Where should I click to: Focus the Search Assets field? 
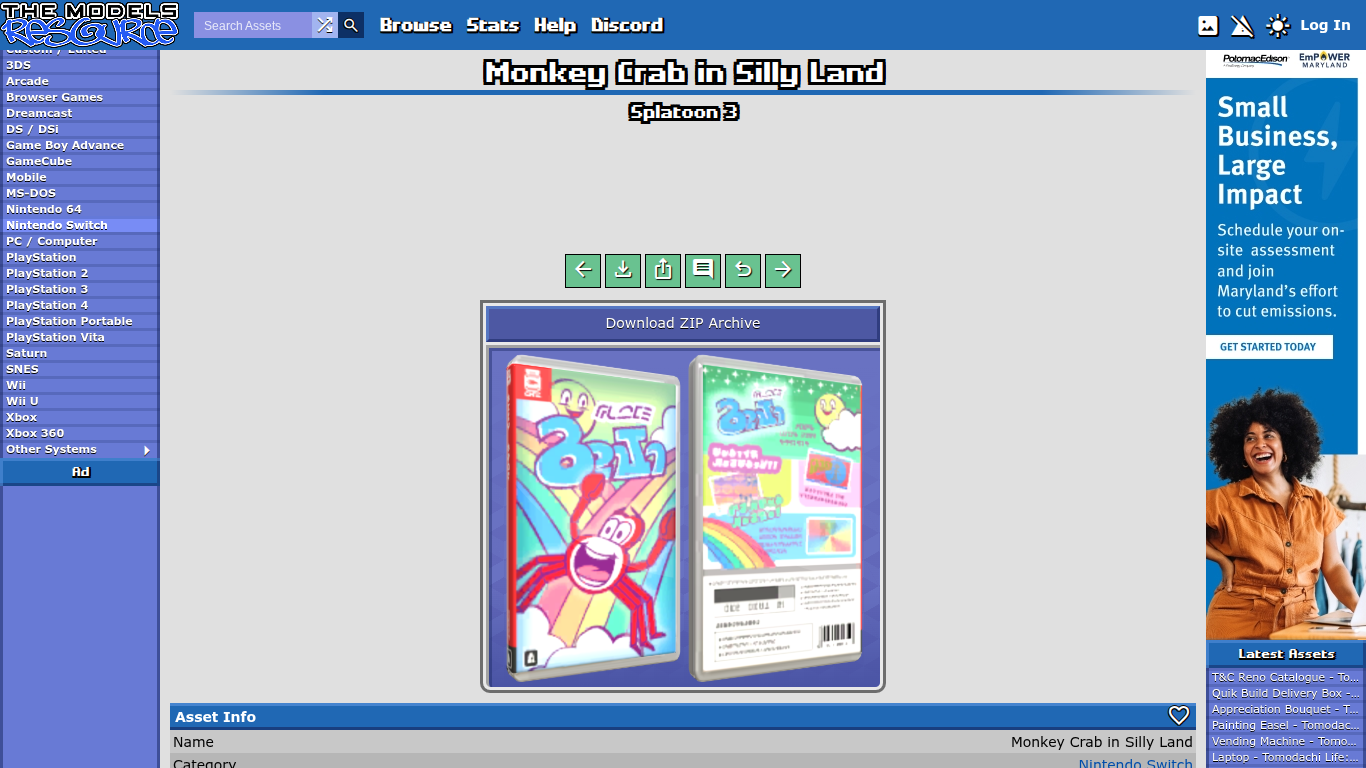click(x=253, y=25)
